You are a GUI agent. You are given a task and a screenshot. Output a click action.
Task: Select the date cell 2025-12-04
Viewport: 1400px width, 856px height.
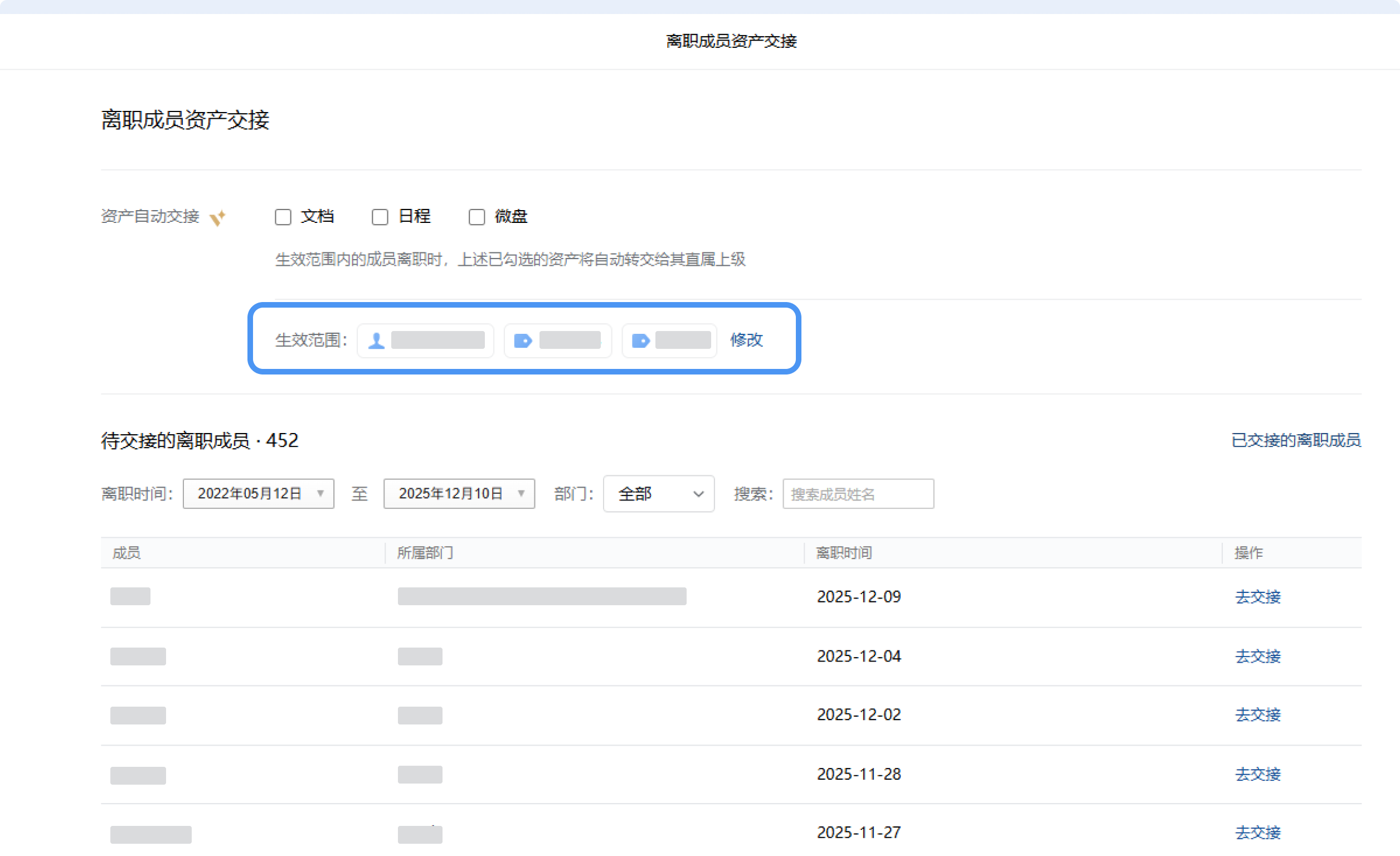[x=858, y=656]
